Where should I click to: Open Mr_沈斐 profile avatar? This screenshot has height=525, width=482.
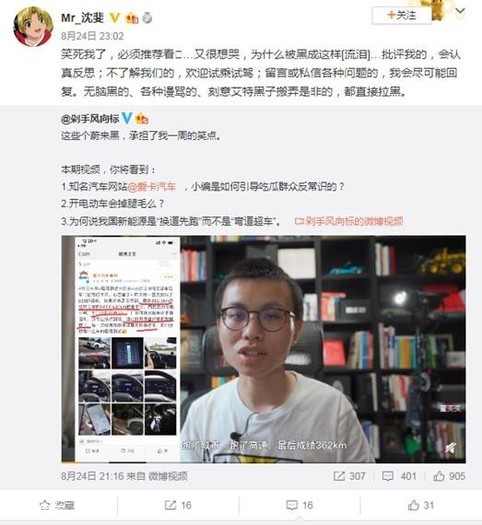pyautogui.click(x=33, y=26)
